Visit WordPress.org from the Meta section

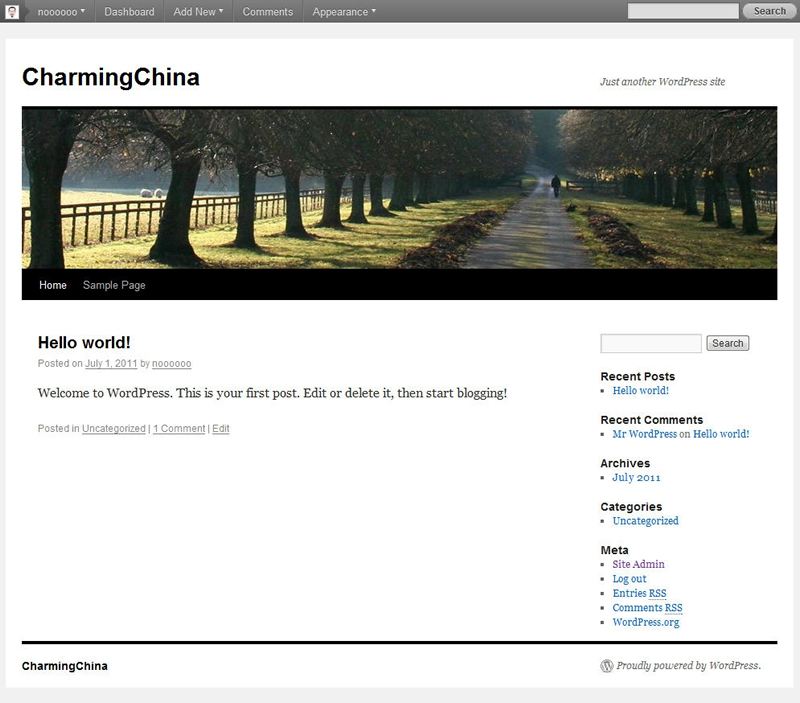point(645,621)
